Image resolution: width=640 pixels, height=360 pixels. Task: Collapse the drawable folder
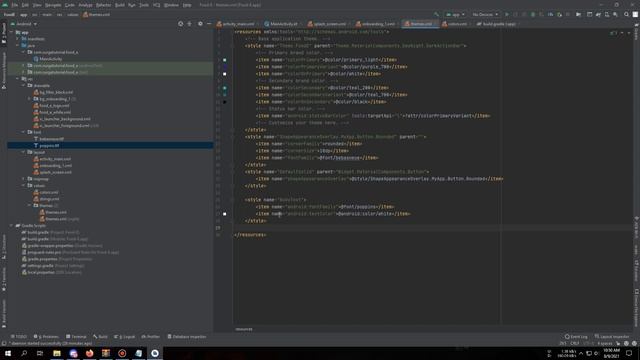24,85
